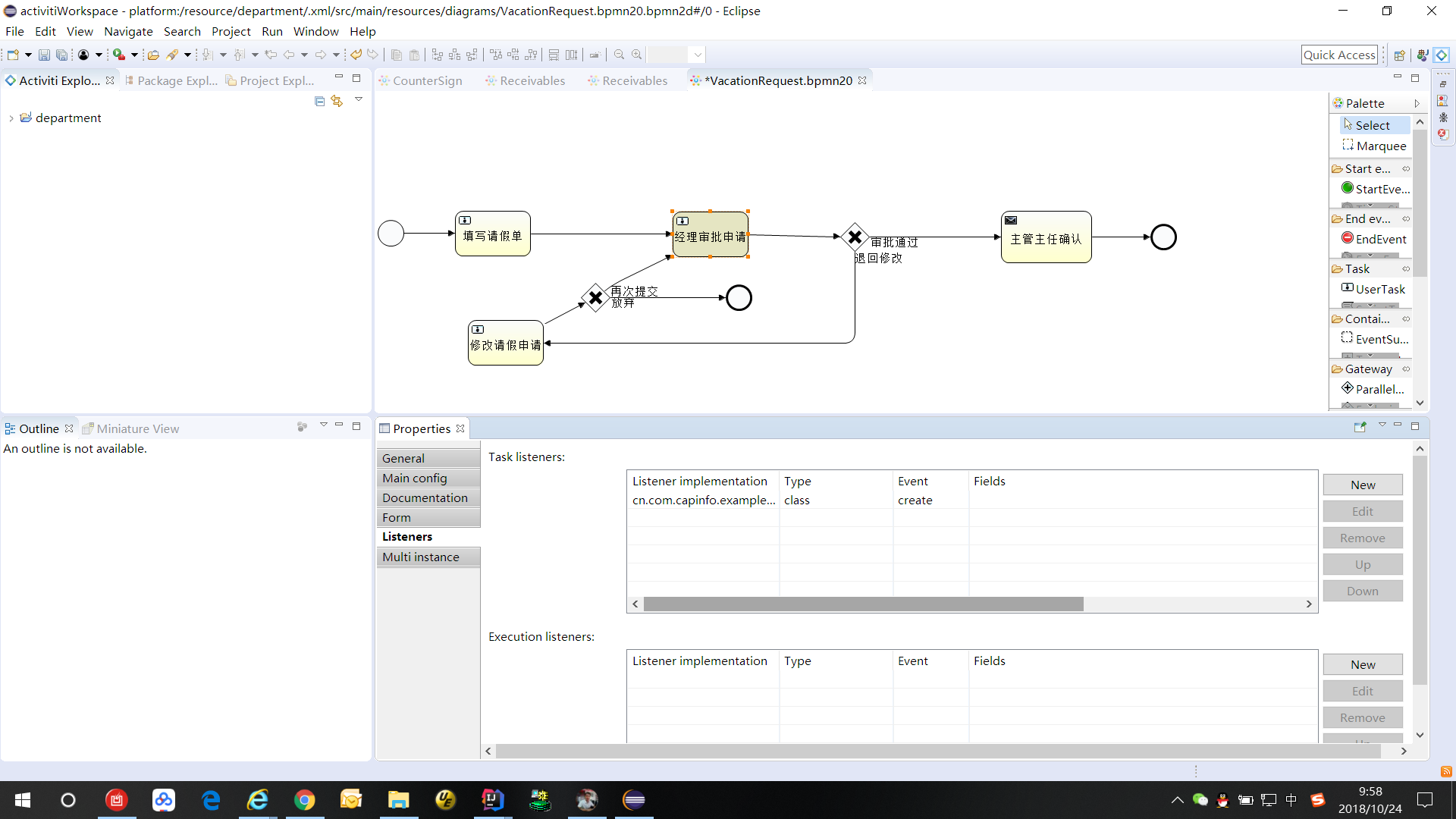Click the Open Perspective icon

click(x=1400, y=55)
